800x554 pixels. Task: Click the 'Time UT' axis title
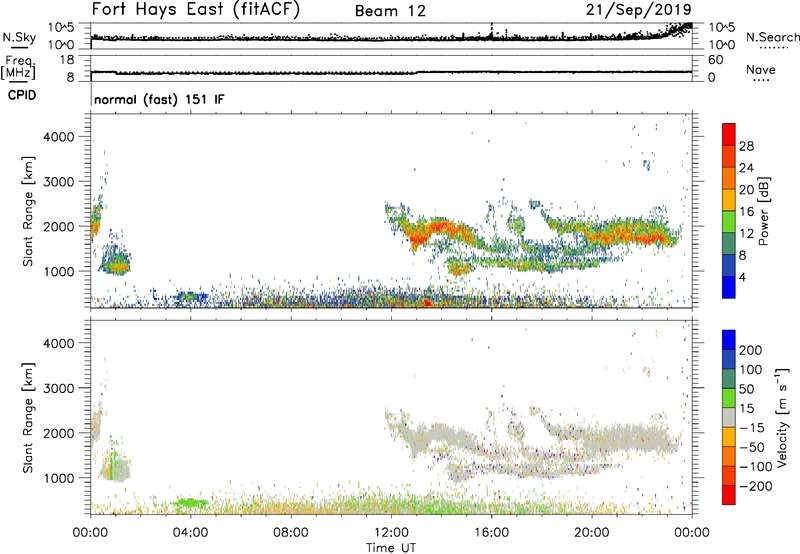coord(391,547)
